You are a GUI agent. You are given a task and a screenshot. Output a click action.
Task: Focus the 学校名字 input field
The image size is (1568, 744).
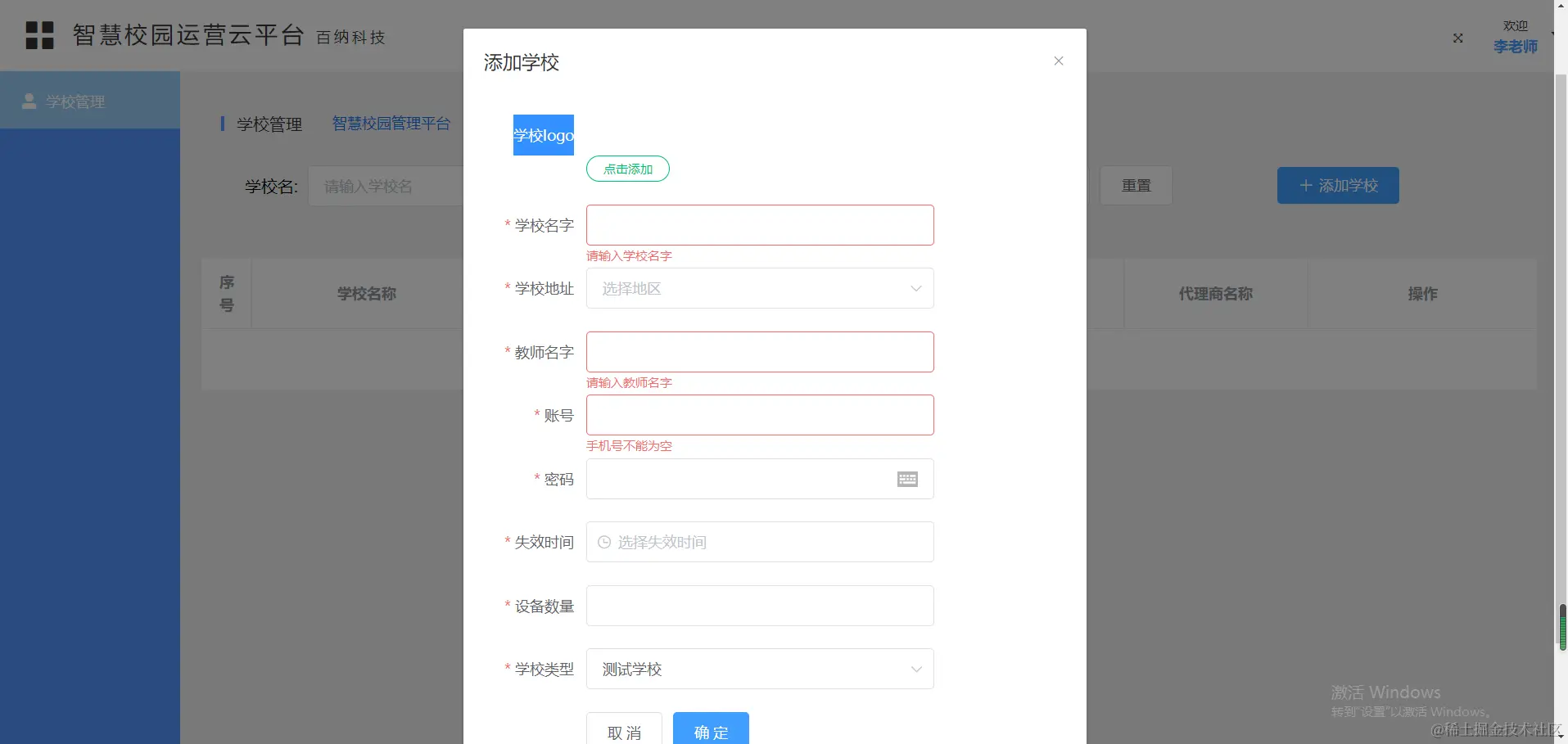pyautogui.click(x=760, y=225)
